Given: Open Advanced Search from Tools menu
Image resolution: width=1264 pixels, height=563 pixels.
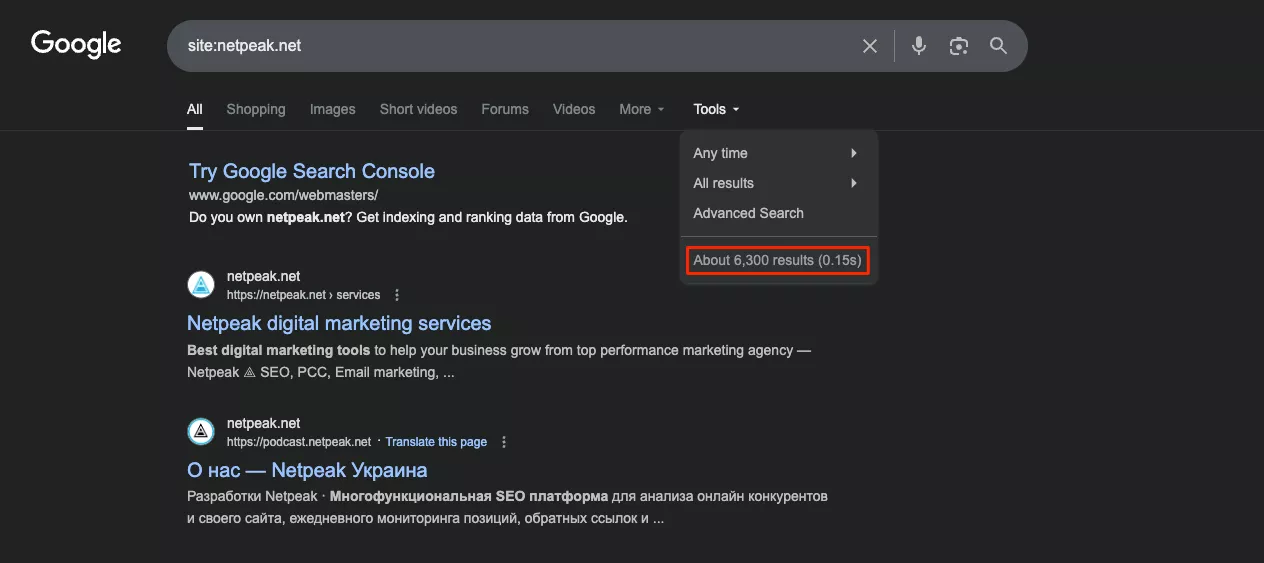Looking at the screenshot, I should [x=748, y=213].
